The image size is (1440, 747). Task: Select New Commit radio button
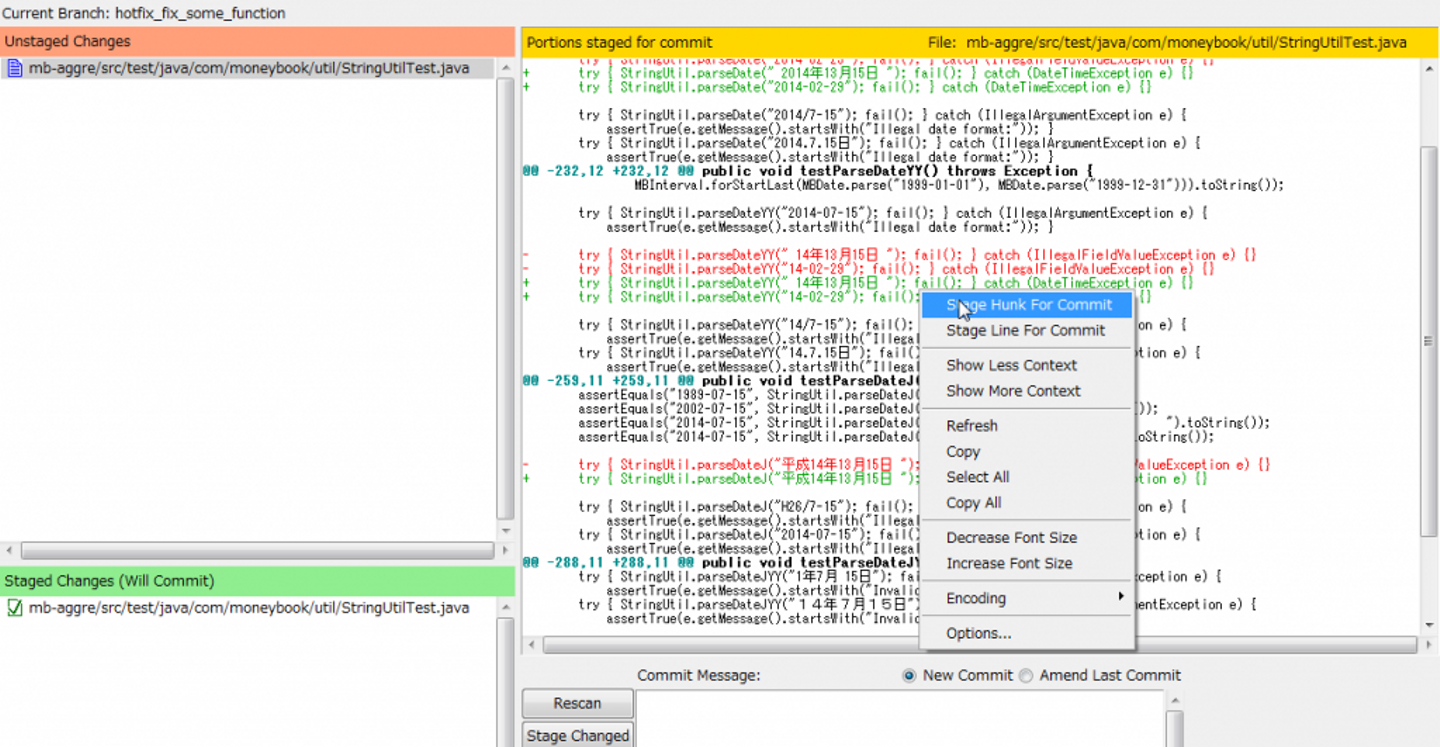[909, 676]
